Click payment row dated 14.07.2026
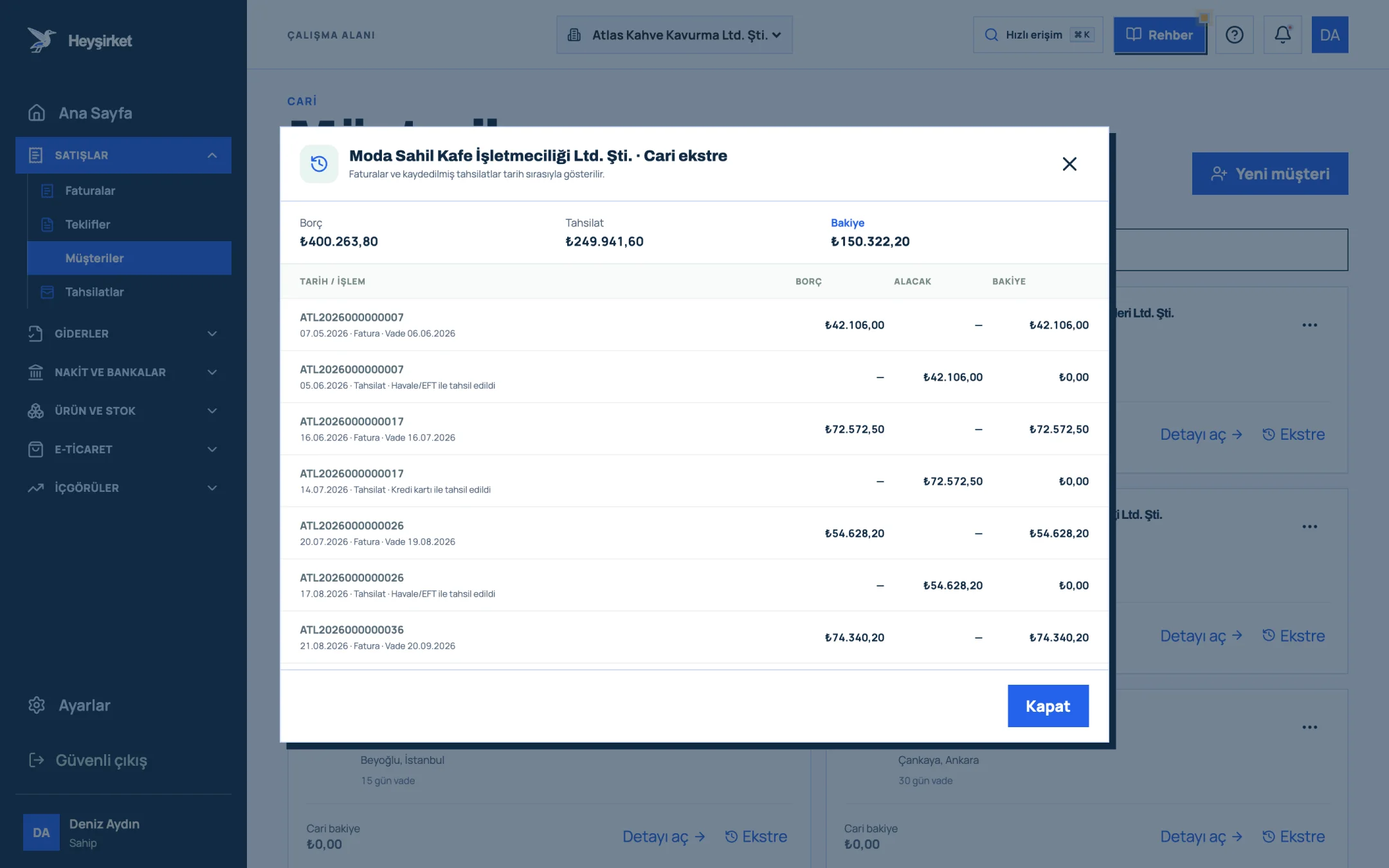This screenshot has width=1389, height=868. click(694, 481)
